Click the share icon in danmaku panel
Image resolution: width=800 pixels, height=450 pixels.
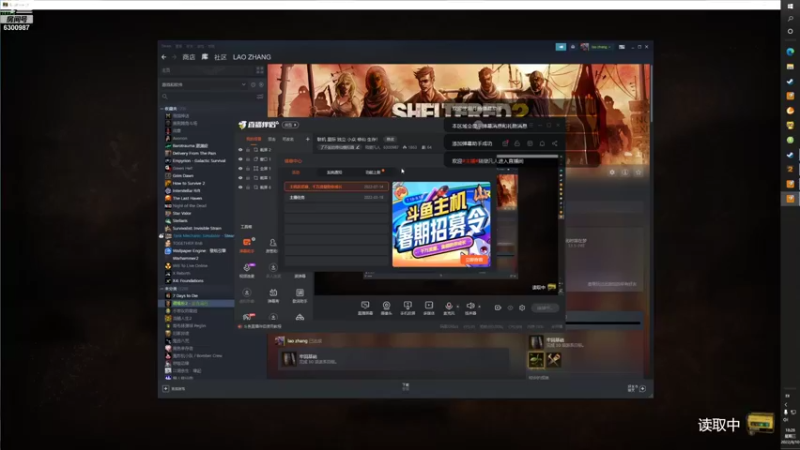tap(555, 144)
